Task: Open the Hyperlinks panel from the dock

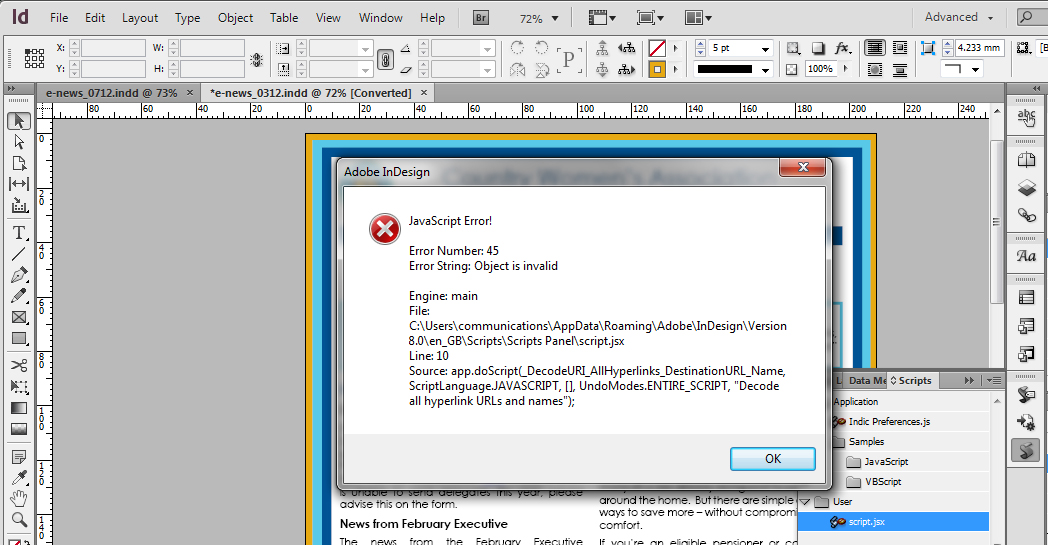Action: [1026, 118]
